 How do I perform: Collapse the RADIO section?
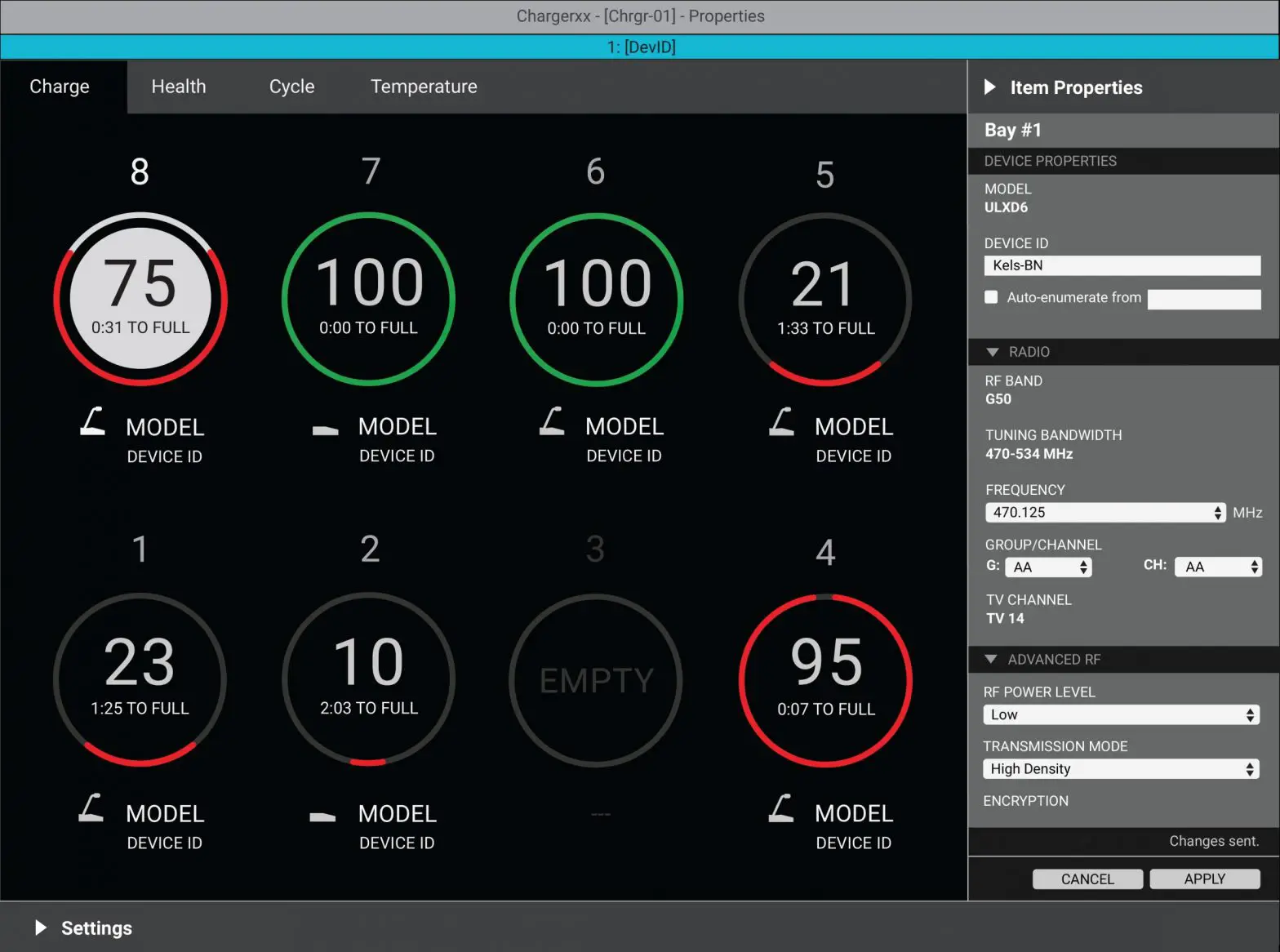point(993,352)
